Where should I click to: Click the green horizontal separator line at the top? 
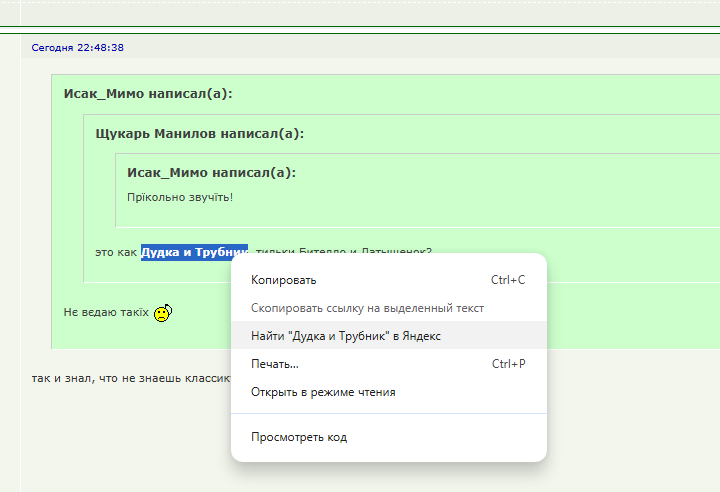360,27
